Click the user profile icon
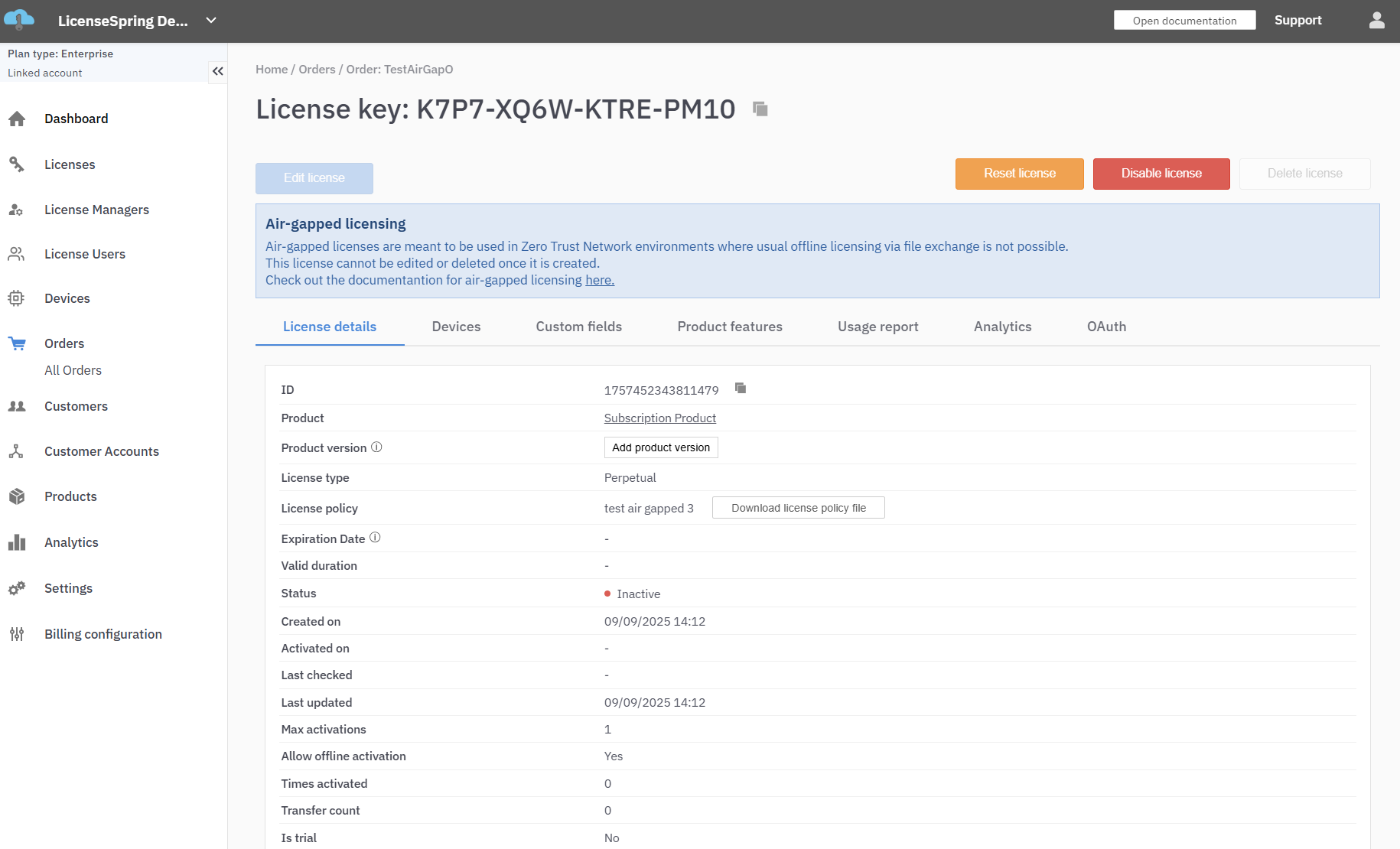Screen dimensions: 1400x849 pos(1376,21)
